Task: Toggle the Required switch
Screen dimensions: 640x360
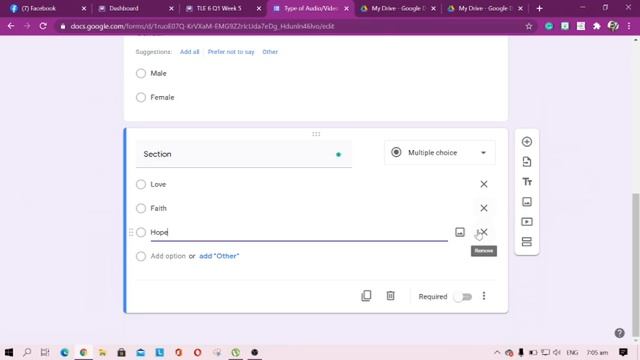Action: pos(463,297)
